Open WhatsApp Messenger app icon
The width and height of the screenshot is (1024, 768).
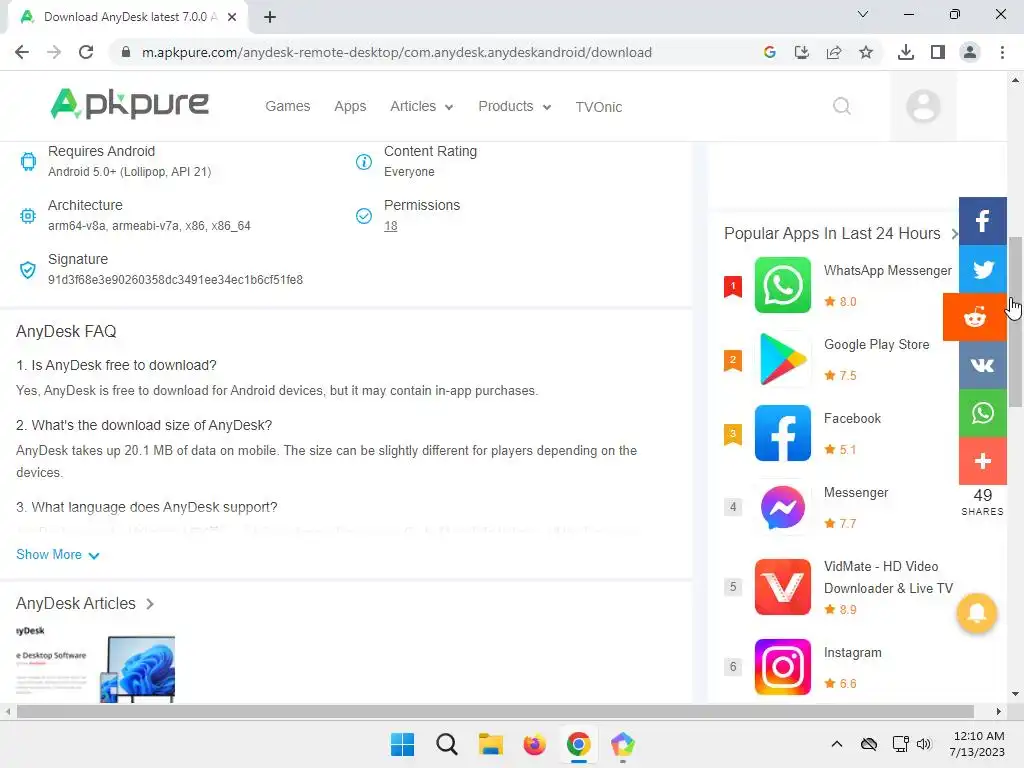click(782, 285)
